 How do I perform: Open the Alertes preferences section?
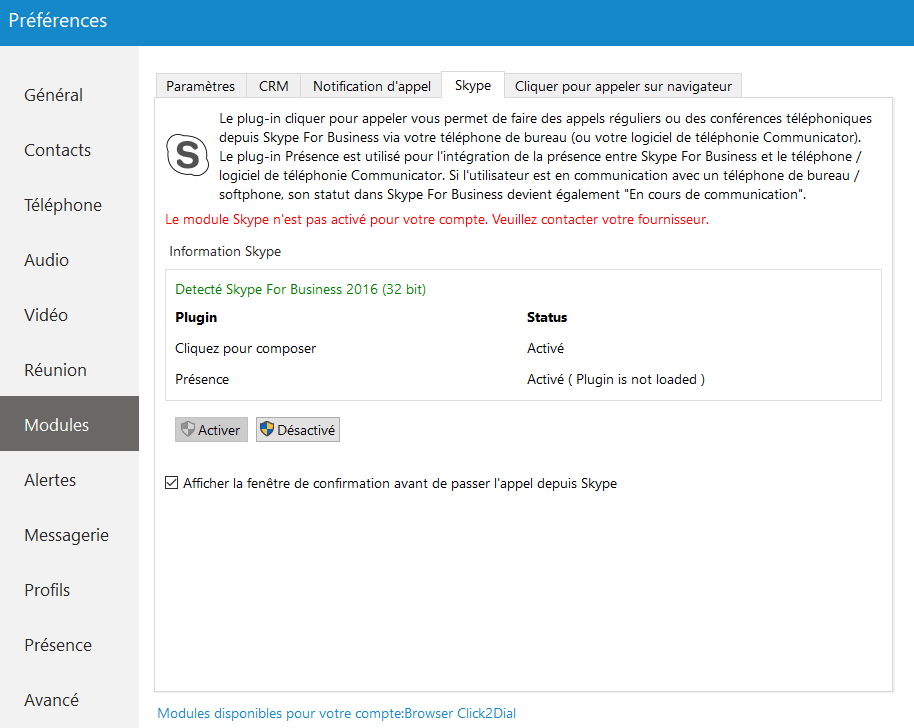69,480
